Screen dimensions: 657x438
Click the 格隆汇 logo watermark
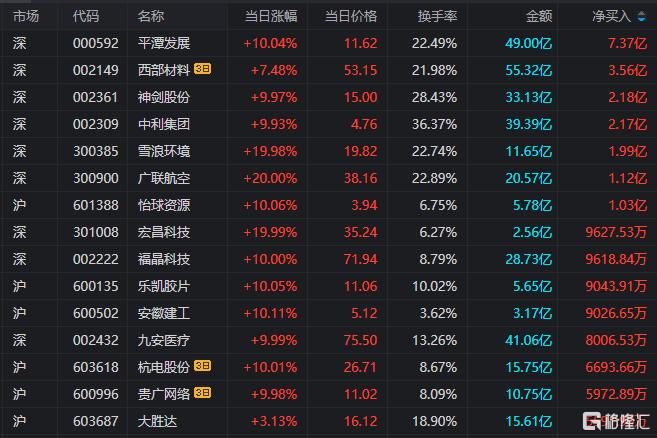click(616, 422)
